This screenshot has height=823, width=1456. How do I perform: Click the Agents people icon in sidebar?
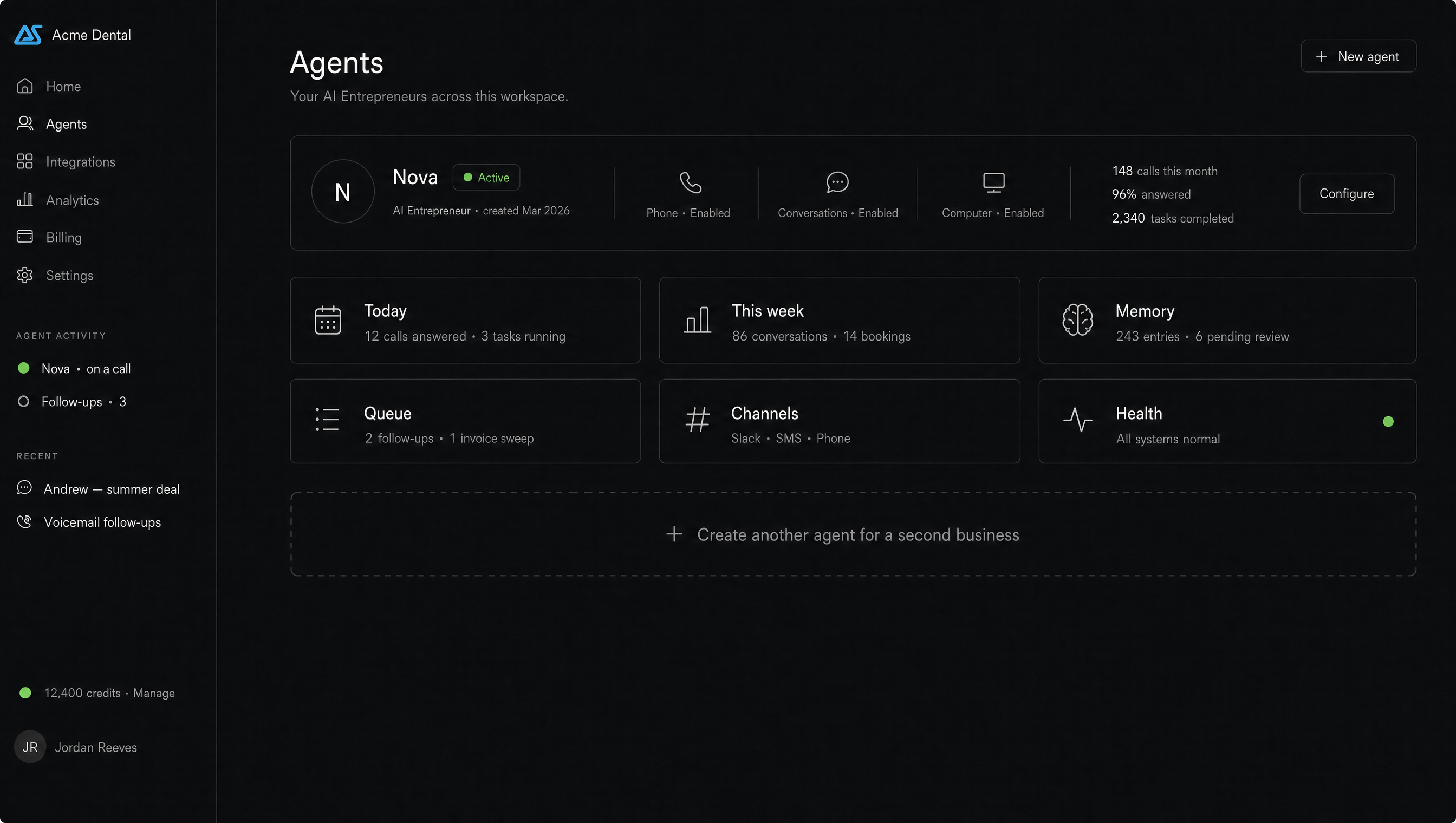[25, 124]
